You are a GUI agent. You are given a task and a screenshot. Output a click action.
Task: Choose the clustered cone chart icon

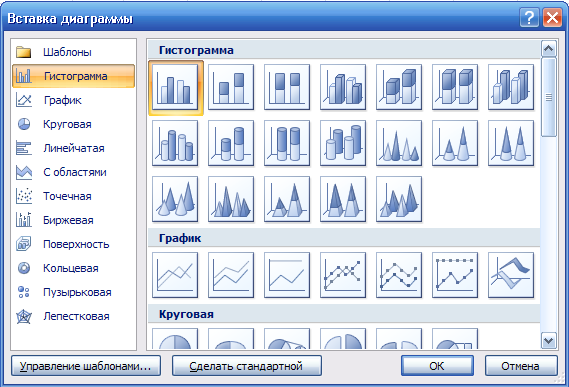click(x=399, y=143)
